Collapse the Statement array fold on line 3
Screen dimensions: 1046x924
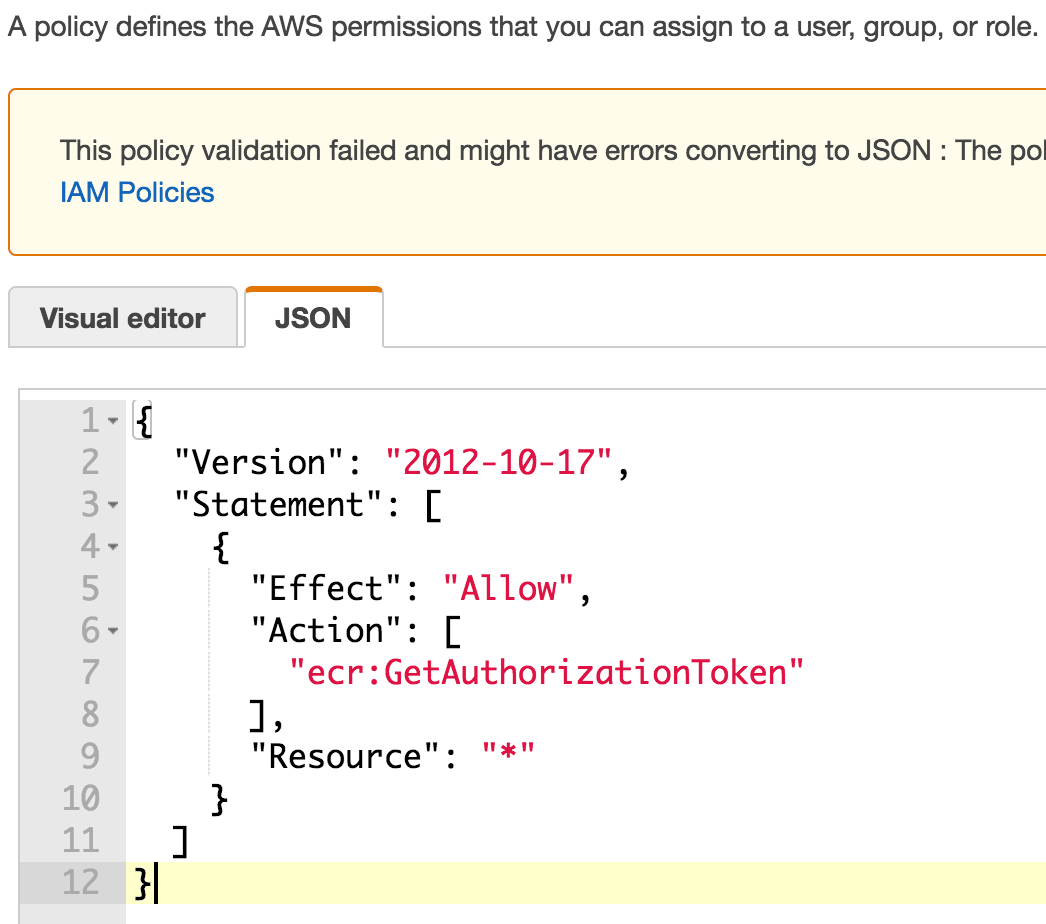pos(113,504)
